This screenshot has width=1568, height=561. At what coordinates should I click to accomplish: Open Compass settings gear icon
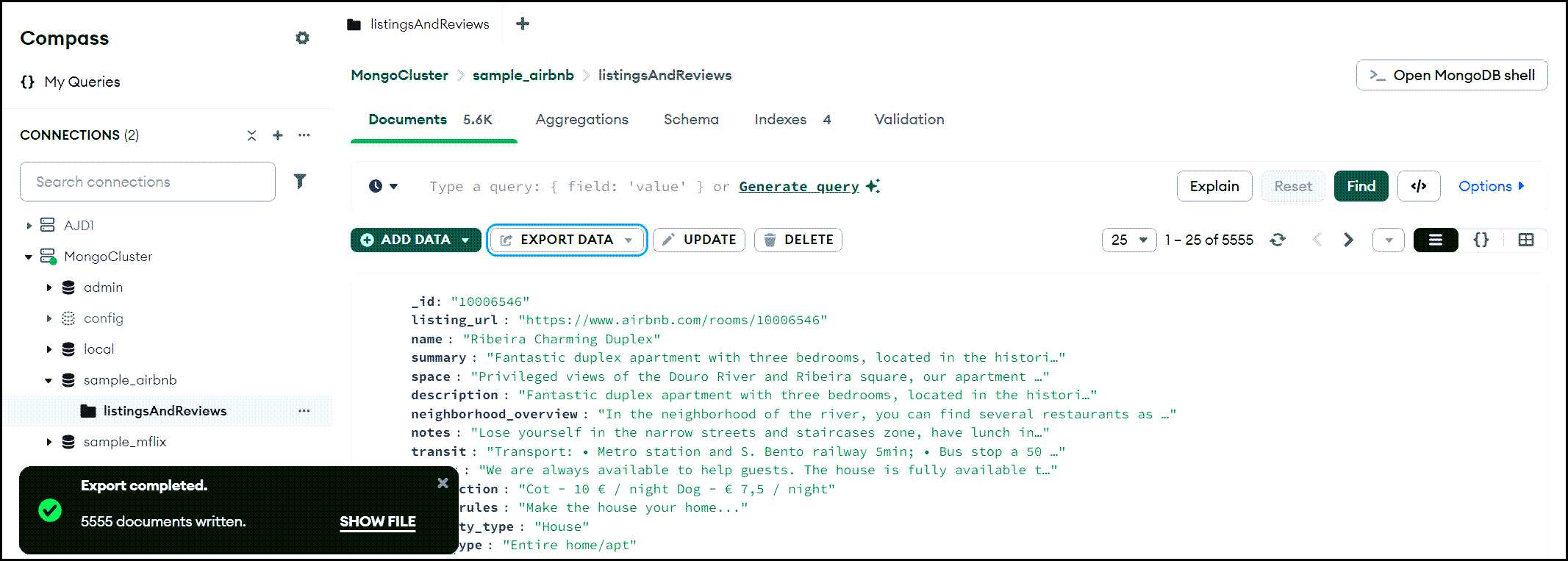[x=302, y=37]
